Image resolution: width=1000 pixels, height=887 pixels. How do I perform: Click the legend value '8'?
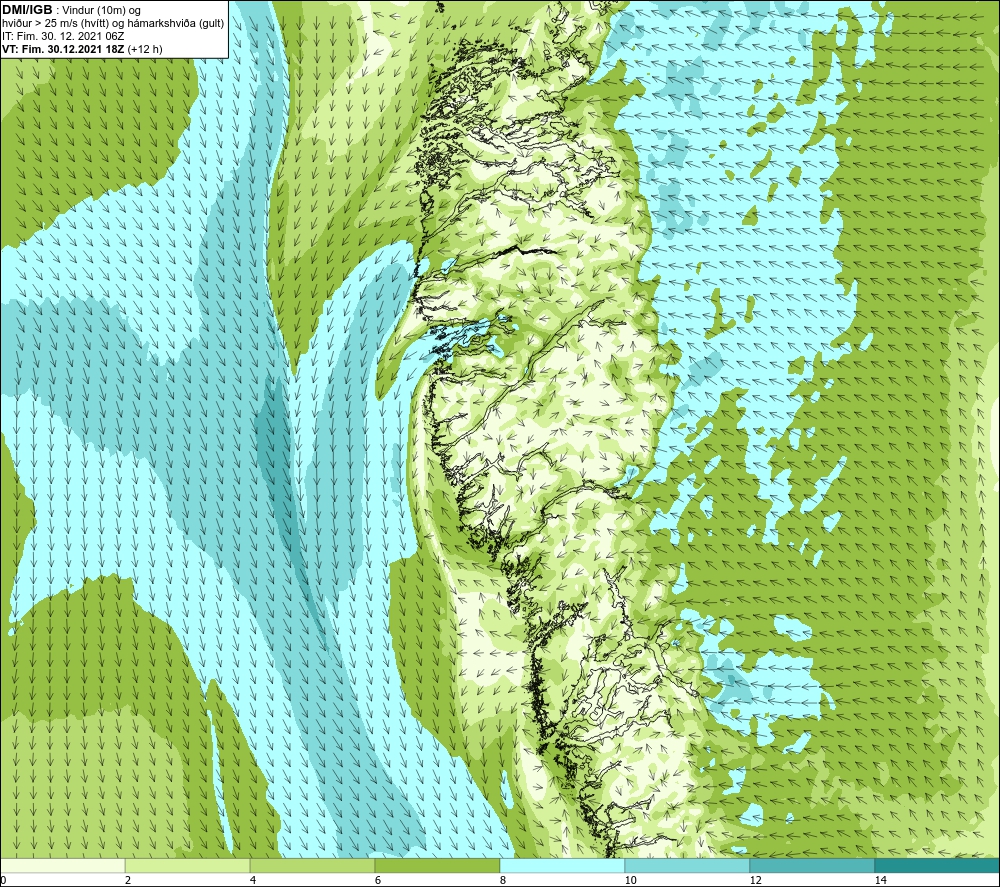(x=503, y=880)
